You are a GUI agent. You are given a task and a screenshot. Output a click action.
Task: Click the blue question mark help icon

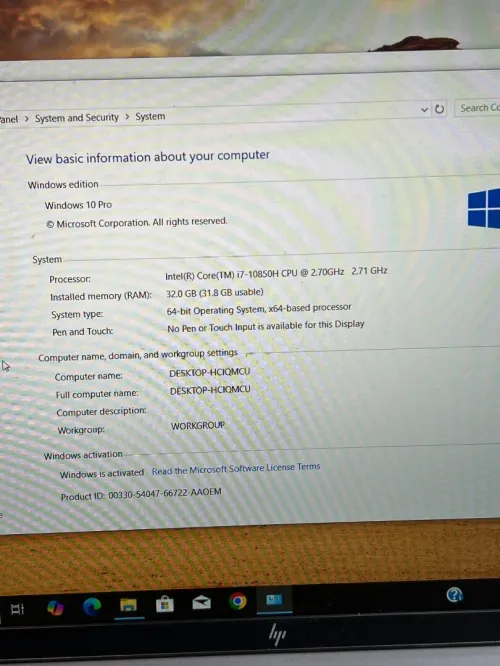pos(455,595)
